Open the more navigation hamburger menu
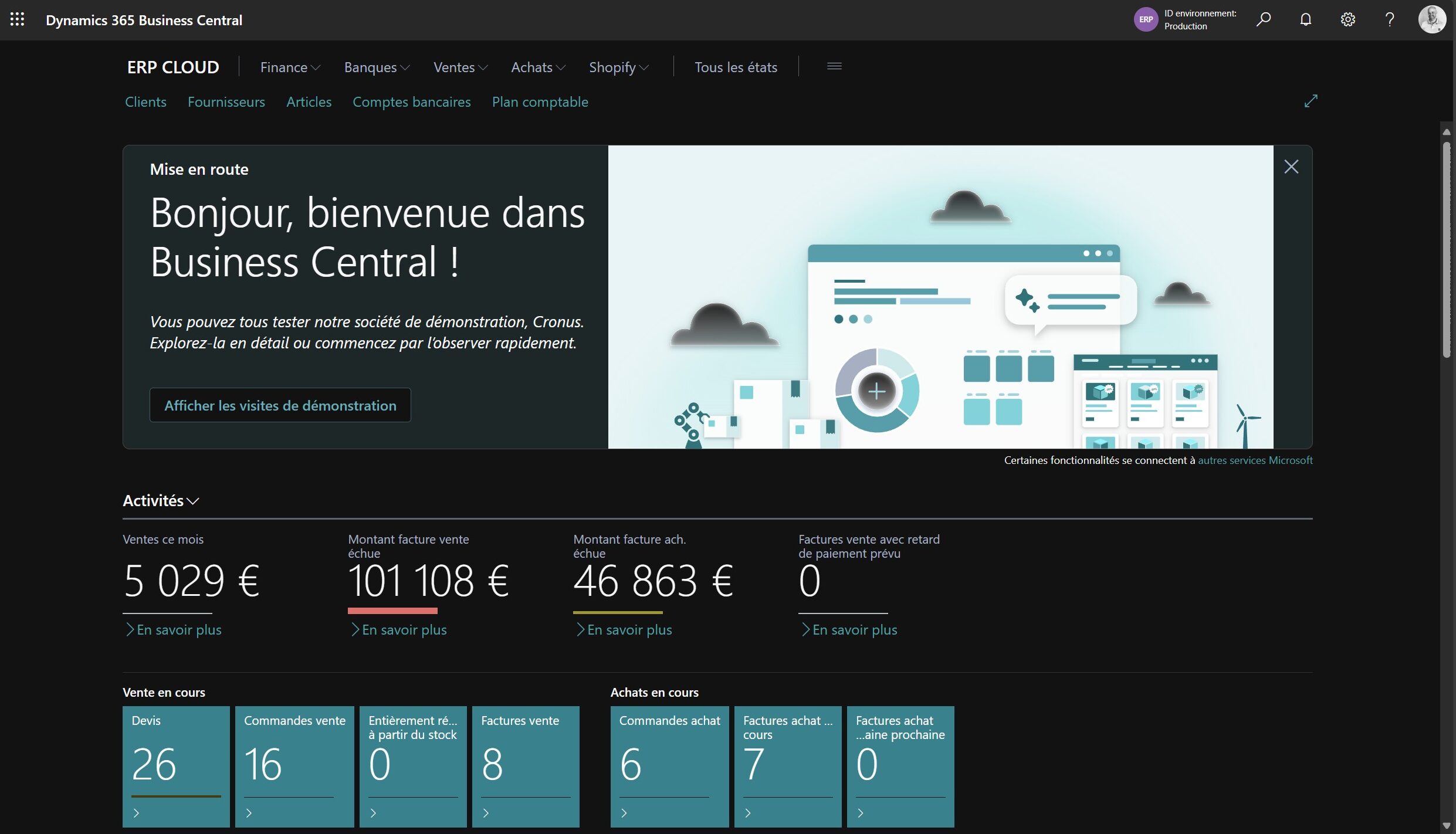 tap(834, 66)
